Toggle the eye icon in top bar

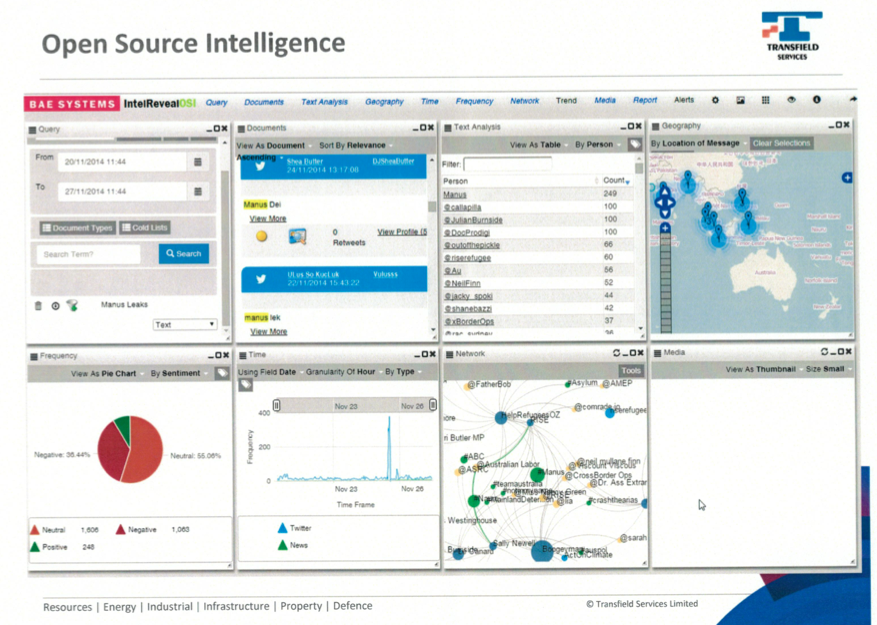click(791, 100)
